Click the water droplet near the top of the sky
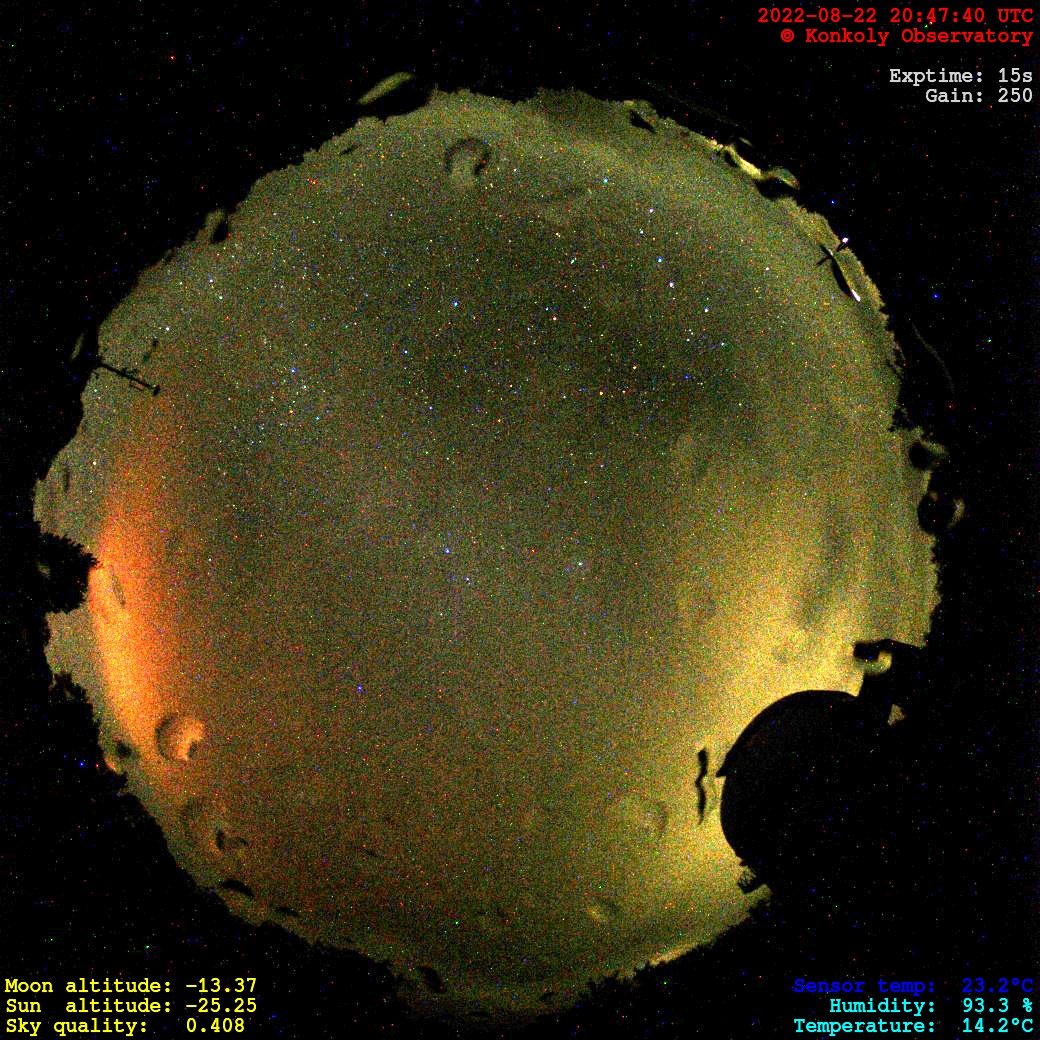Viewport: 1040px width, 1040px height. (x=467, y=155)
